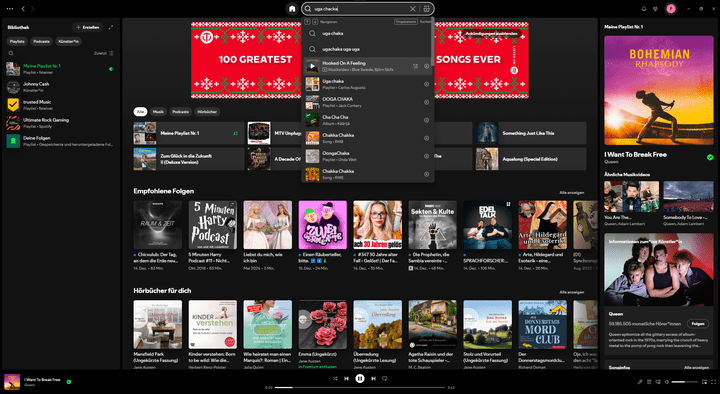Clear the search field with X icon
Screen dimensions: 720x394
[413, 9]
